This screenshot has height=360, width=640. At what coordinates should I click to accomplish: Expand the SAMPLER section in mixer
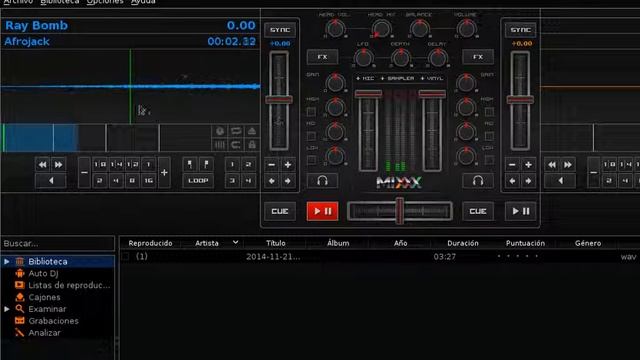397,78
